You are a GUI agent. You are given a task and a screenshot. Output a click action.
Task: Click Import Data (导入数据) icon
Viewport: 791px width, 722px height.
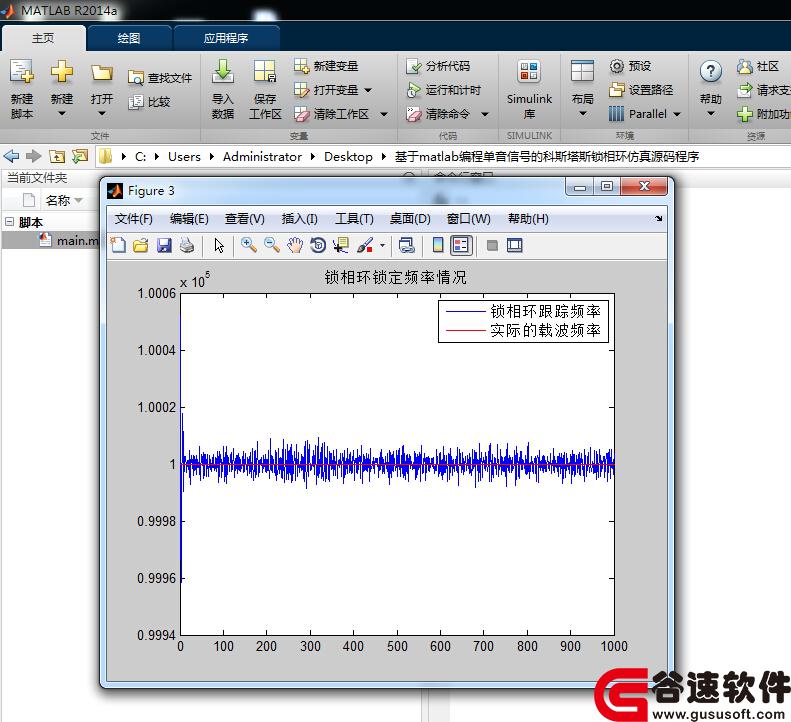click(222, 72)
